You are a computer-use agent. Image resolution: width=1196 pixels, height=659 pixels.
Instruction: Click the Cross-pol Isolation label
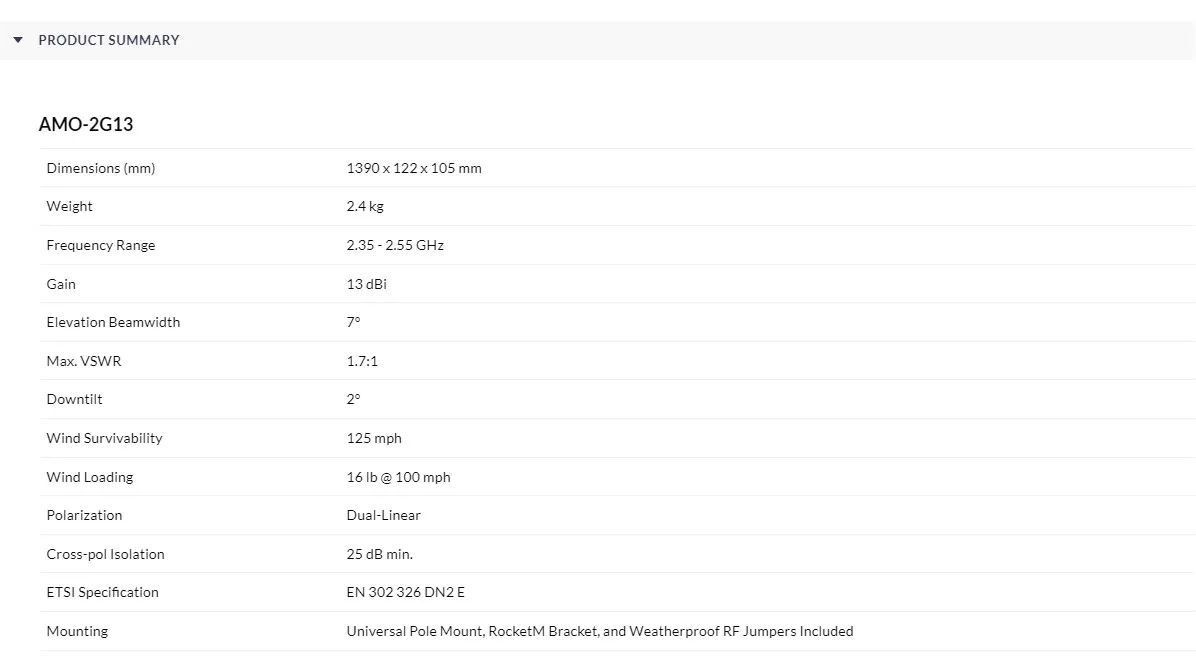[x=105, y=554]
